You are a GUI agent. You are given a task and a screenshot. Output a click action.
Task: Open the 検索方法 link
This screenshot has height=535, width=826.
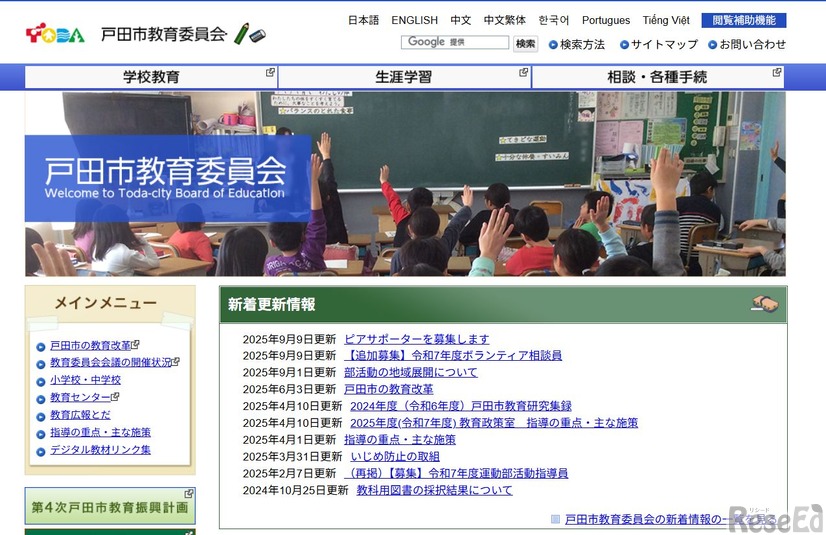point(582,45)
